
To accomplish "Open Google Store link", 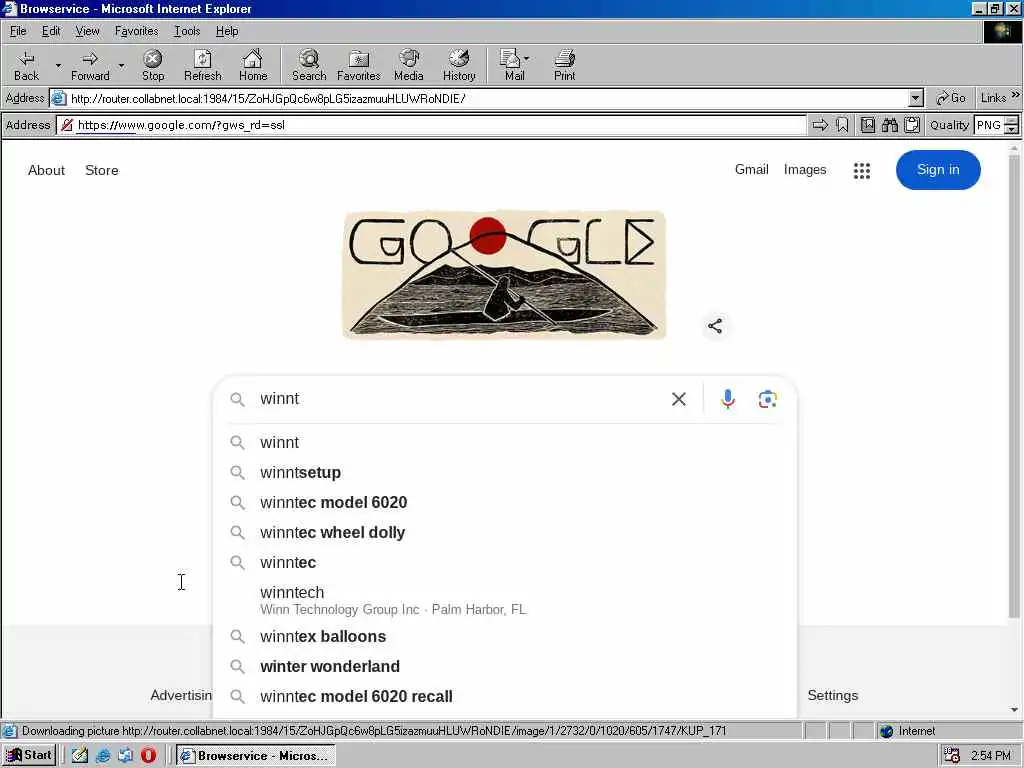I will pos(102,170).
